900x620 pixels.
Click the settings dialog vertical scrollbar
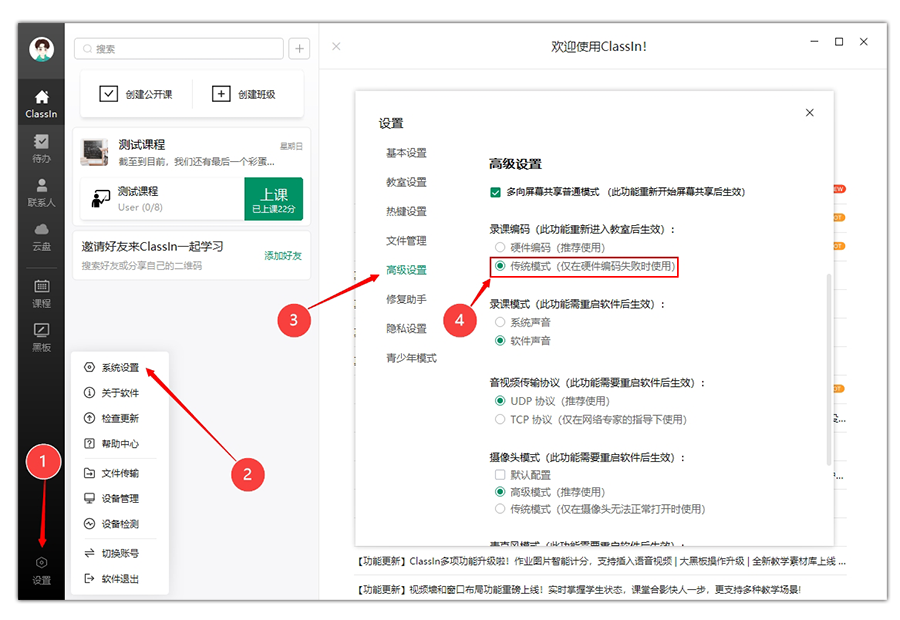828,369
